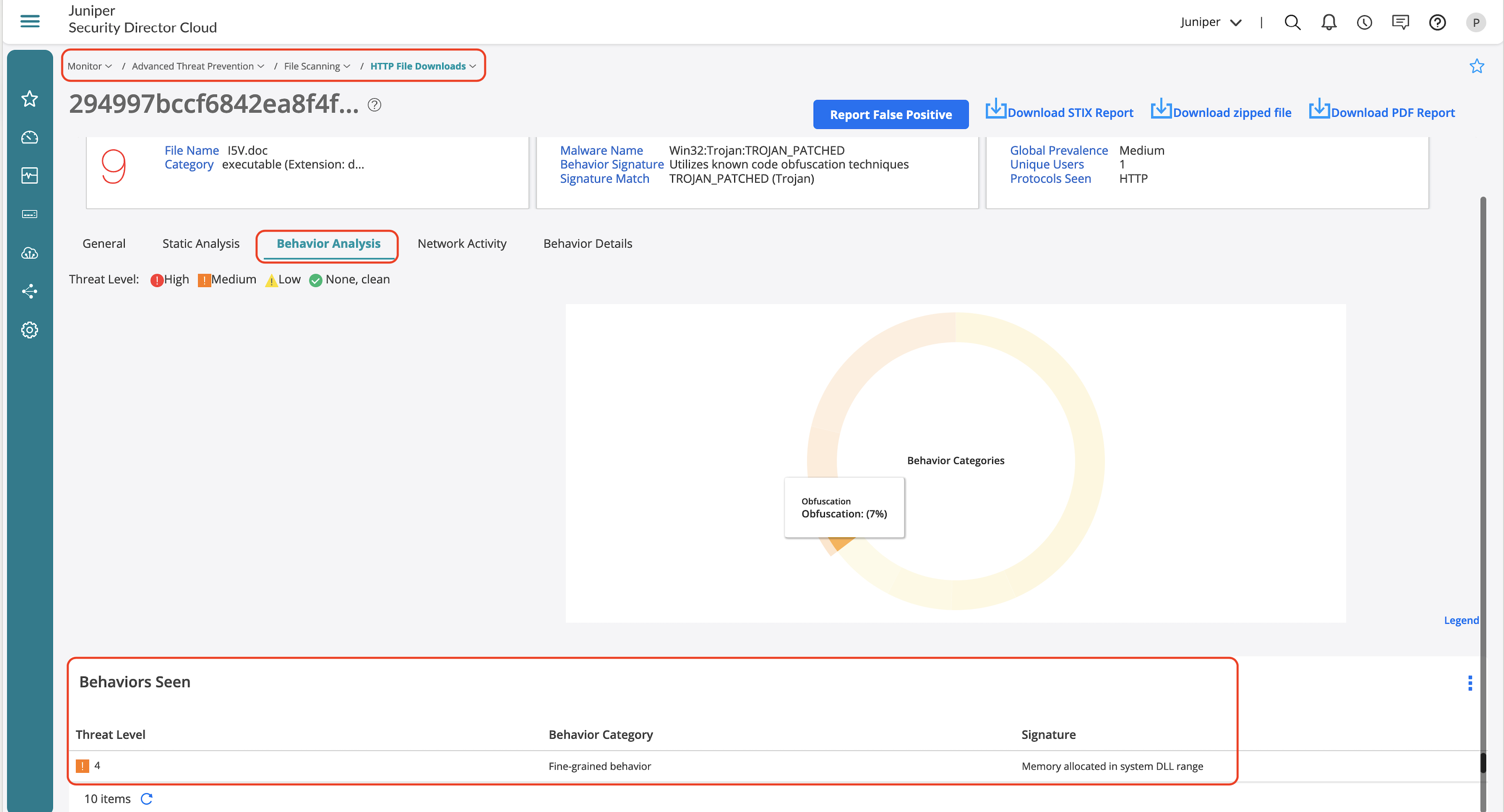Click the Report False Positive button
Image resolution: width=1504 pixels, height=812 pixels.
[x=890, y=114]
